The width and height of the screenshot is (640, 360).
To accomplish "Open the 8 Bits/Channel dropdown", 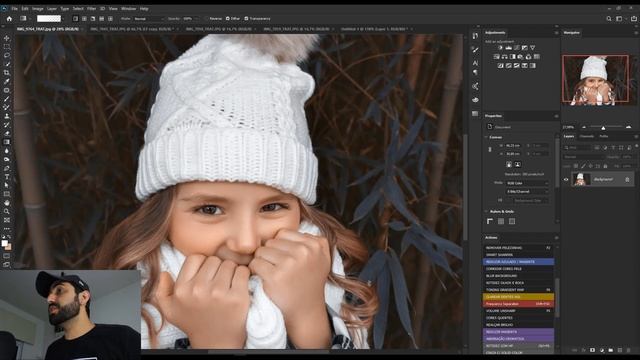I will pos(527,191).
